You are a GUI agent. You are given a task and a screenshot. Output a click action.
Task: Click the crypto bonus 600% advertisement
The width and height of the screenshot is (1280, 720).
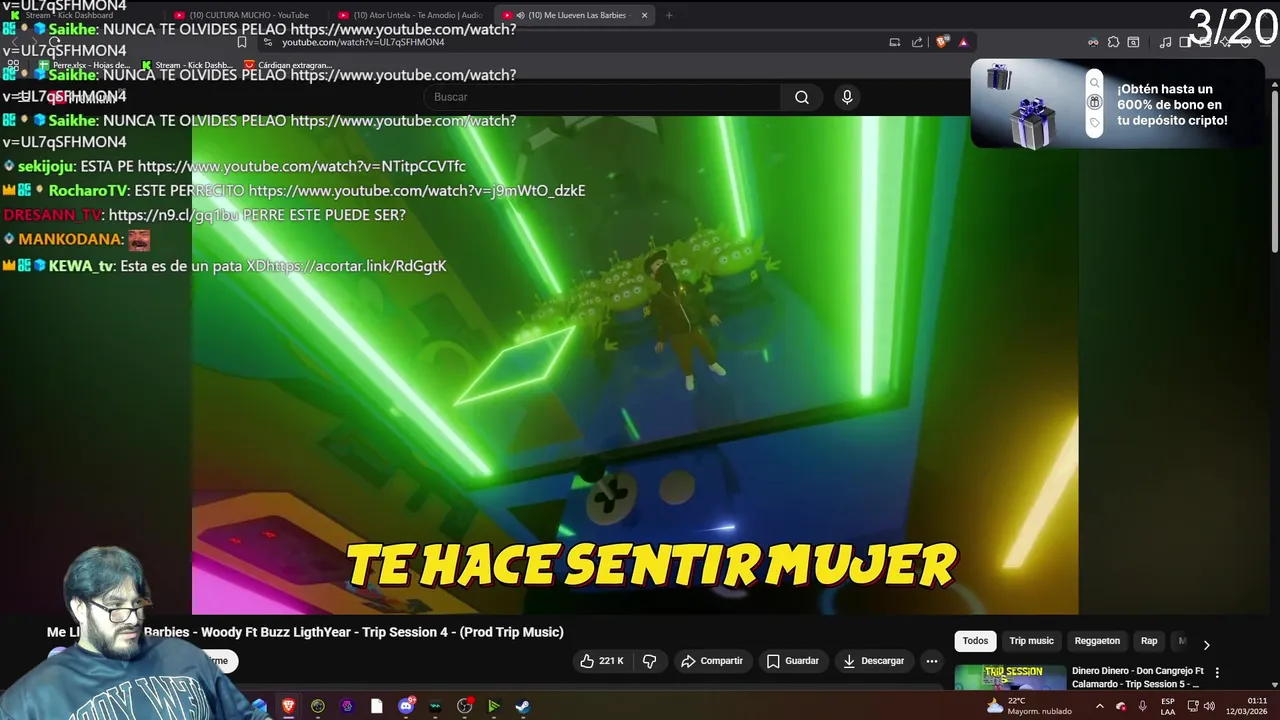click(1118, 104)
